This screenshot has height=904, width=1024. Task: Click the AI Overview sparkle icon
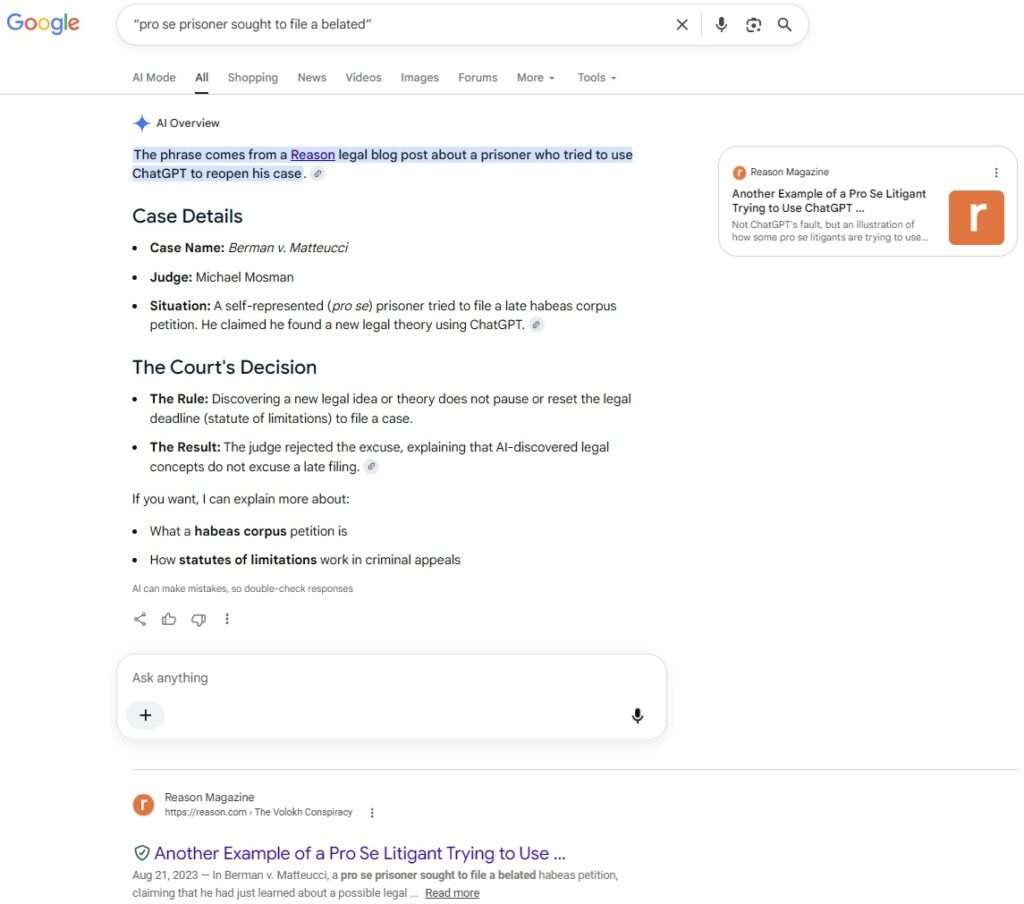point(141,123)
